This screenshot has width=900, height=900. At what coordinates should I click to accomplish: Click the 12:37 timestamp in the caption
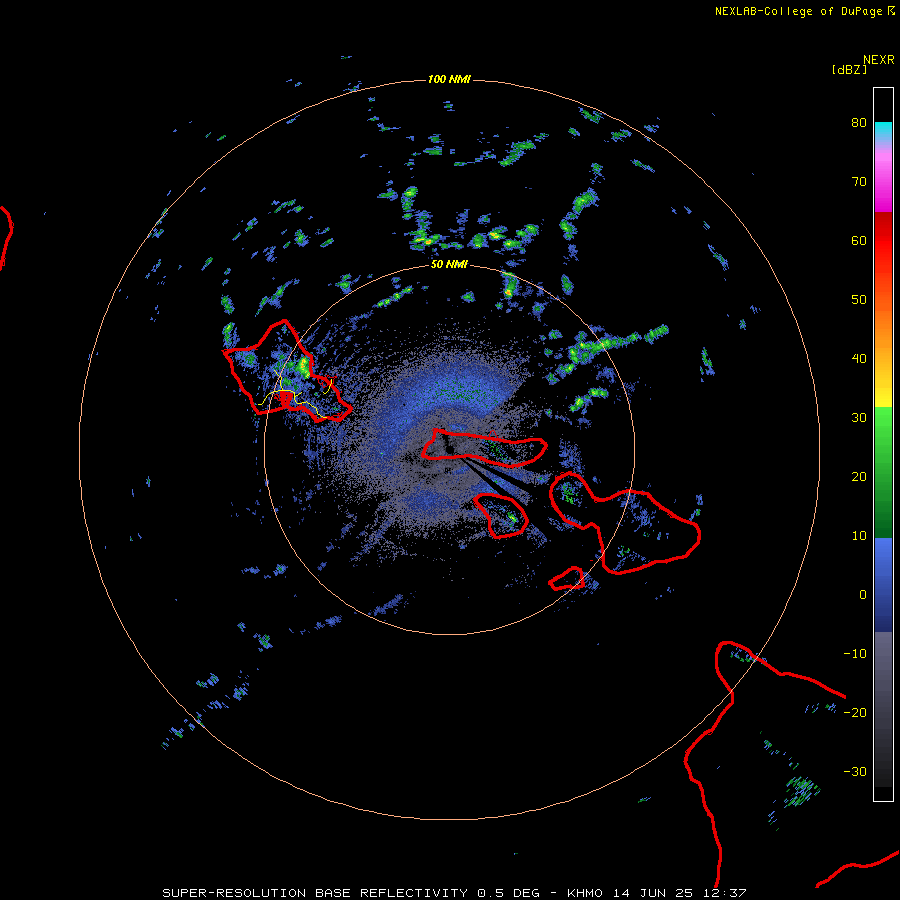tap(723, 893)
